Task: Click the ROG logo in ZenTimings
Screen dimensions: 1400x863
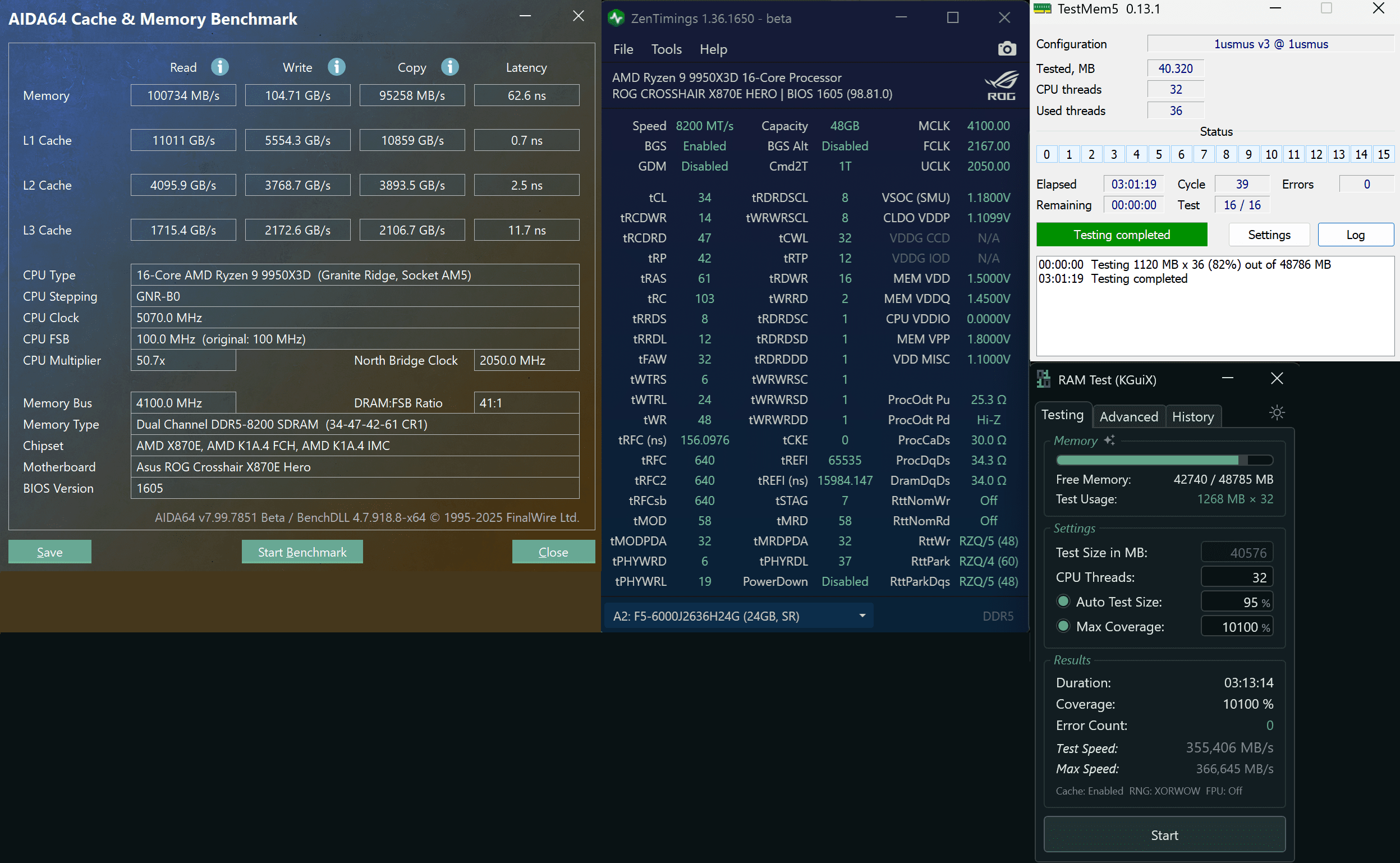Action: coord(1001,86)
